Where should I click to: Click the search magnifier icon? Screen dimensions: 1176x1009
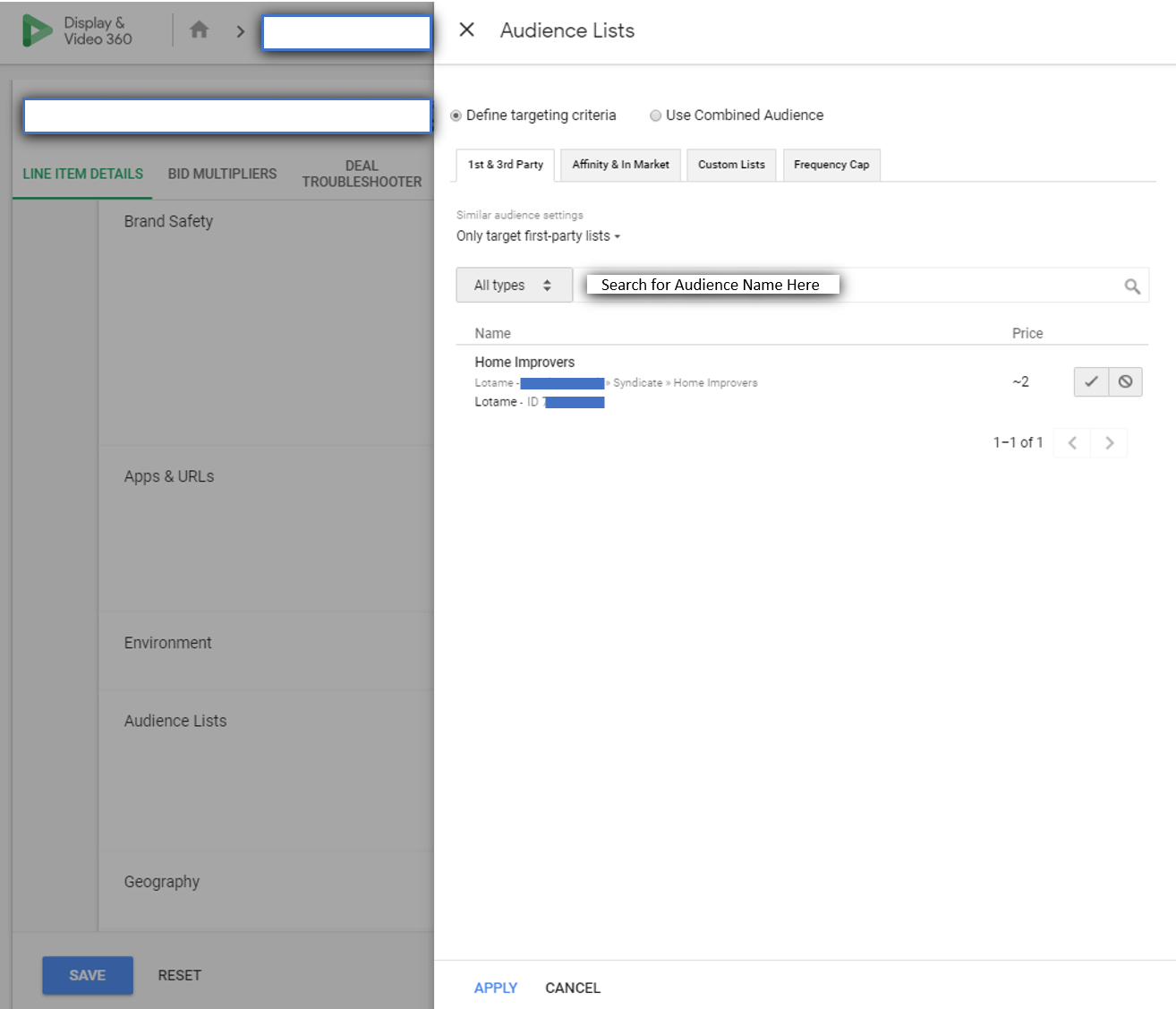click(x=1132, y=286)
